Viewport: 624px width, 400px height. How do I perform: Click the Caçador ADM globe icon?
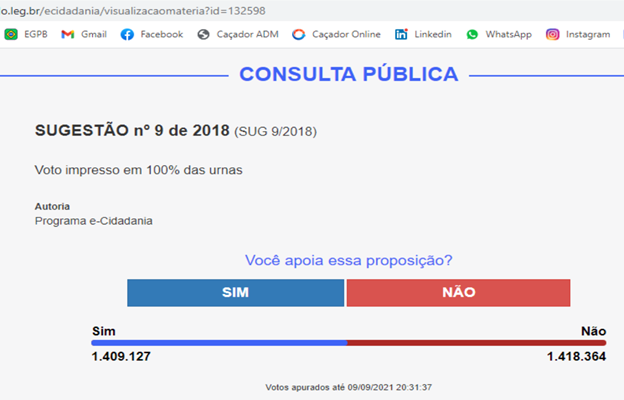tap(203, 35)
